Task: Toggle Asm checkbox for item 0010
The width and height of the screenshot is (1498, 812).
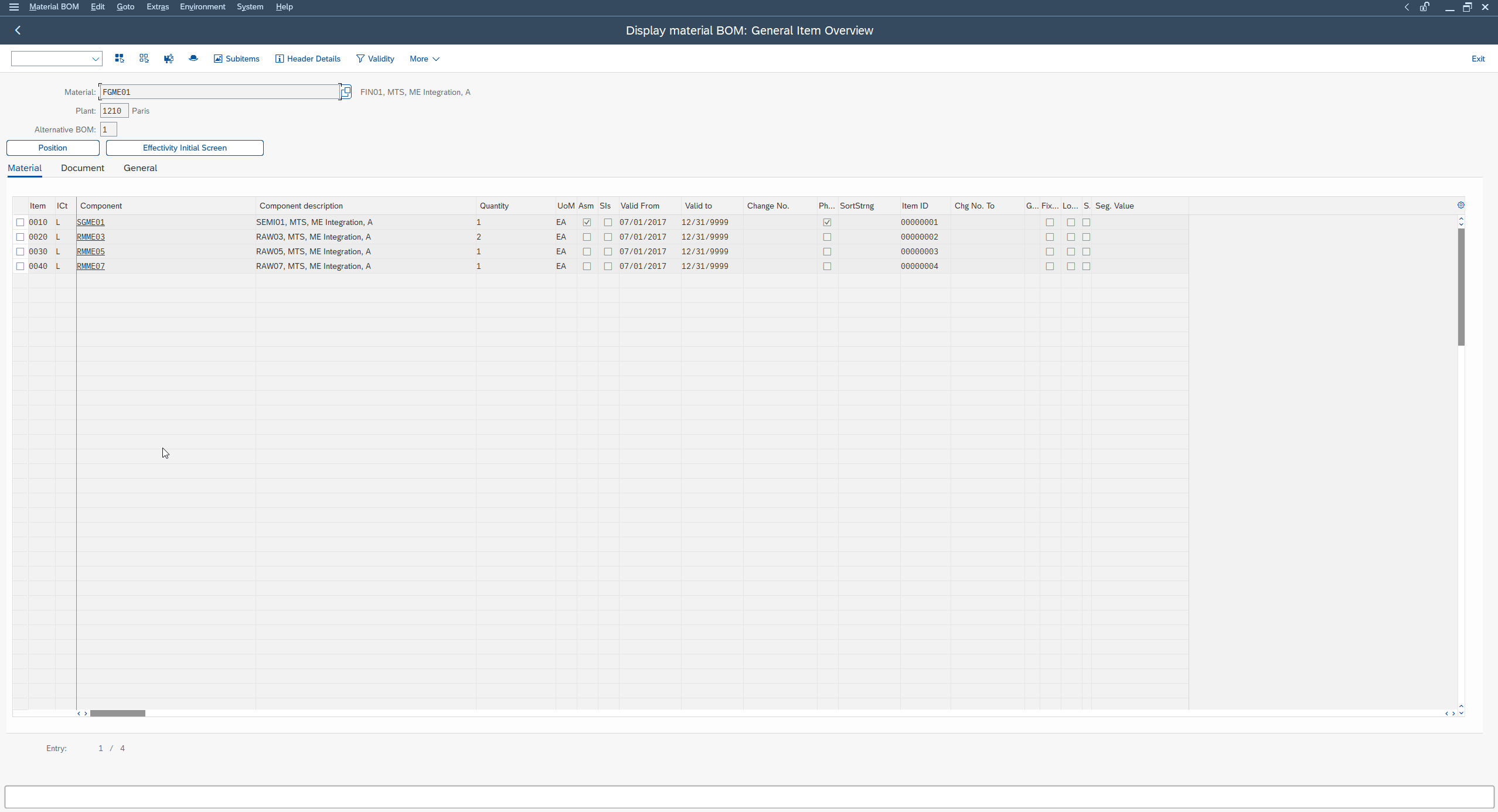Action: [x=587, y=222]
